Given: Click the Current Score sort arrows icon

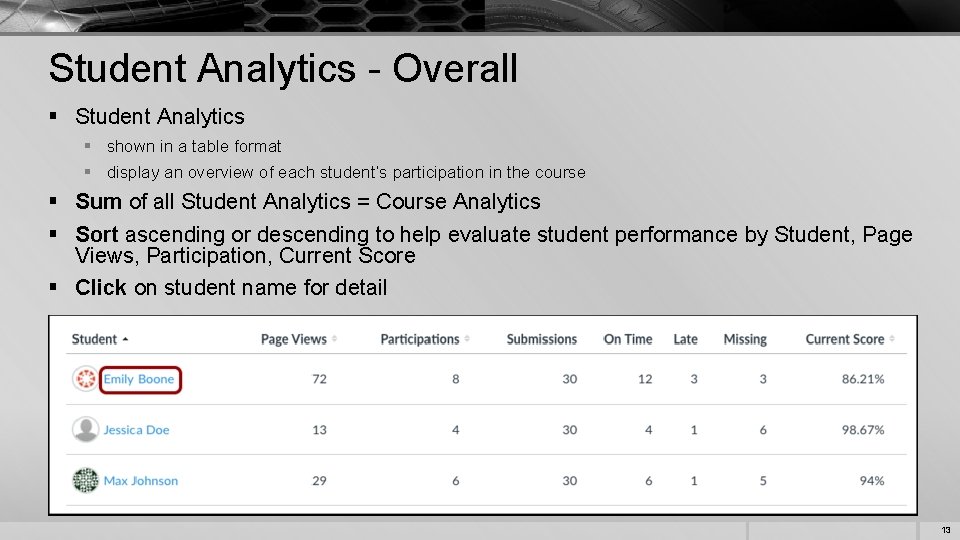Looking at the screenshot, I should (891, 339).
